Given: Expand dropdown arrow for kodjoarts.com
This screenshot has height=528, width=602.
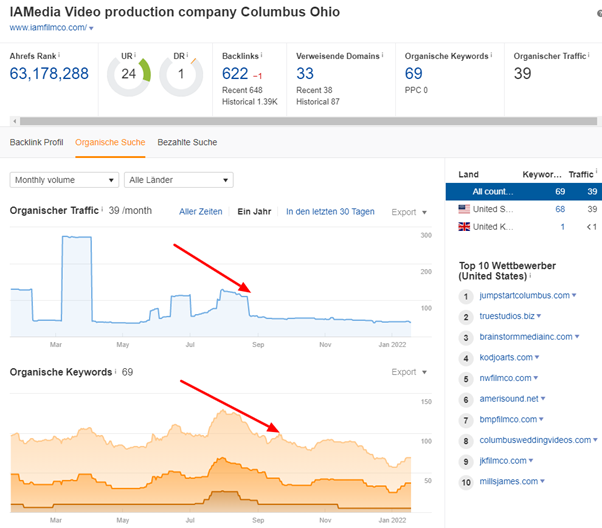Looking at the screenshot, I should (537, 358).
